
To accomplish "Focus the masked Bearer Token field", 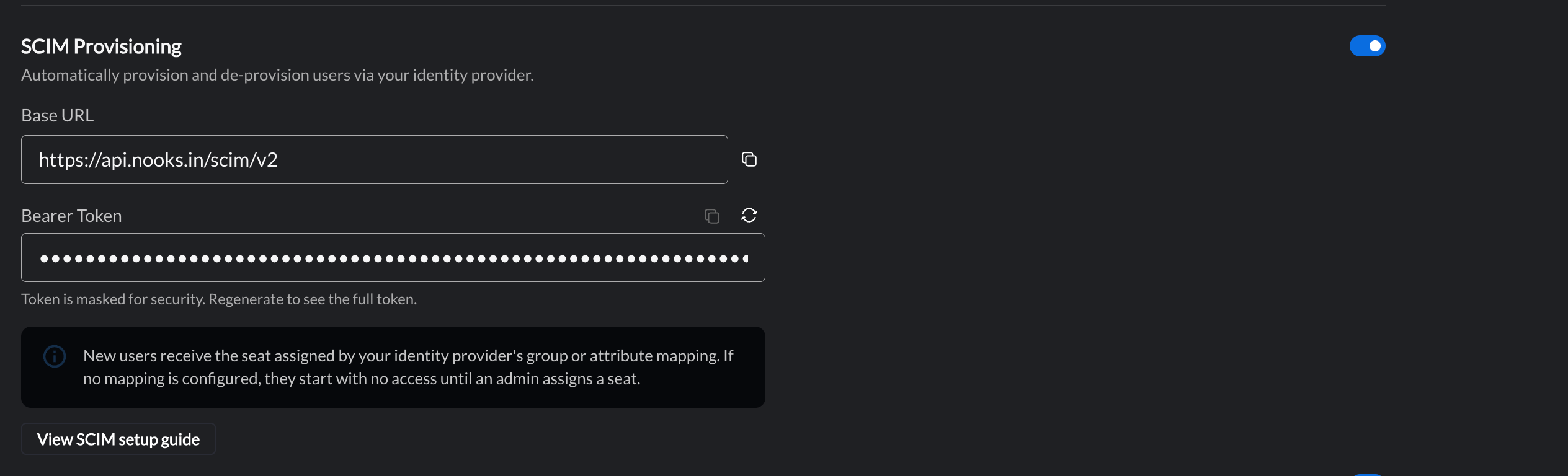I will click(393, 257).
